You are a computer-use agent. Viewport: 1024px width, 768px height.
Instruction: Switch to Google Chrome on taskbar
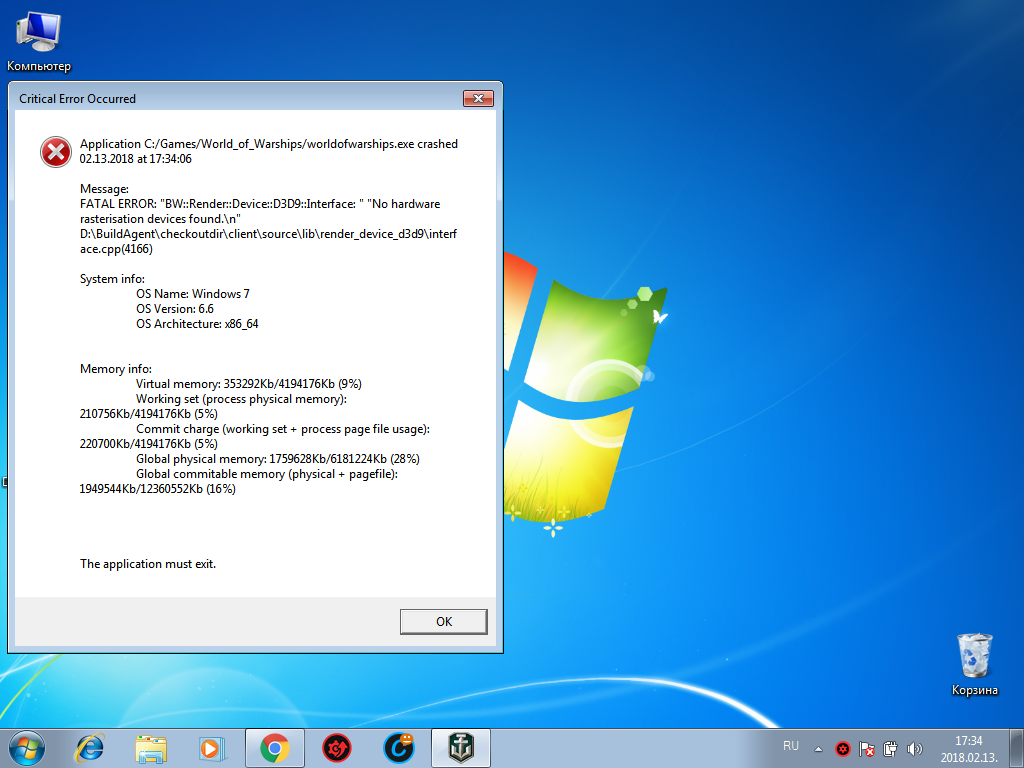coord(275,748)
